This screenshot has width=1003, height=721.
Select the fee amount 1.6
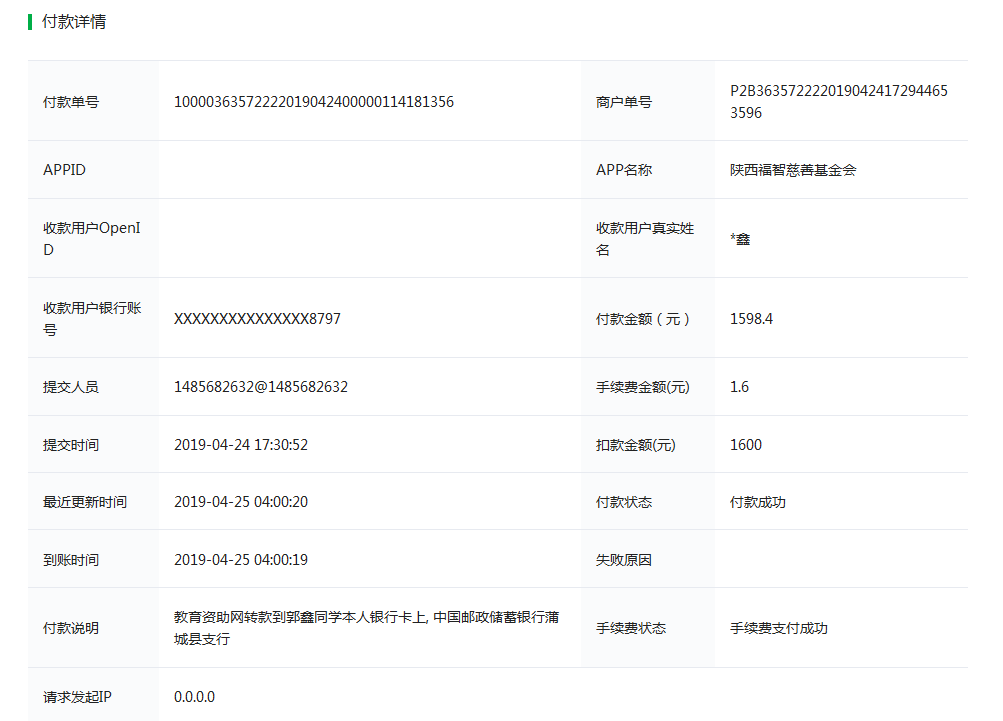[739, 387]
